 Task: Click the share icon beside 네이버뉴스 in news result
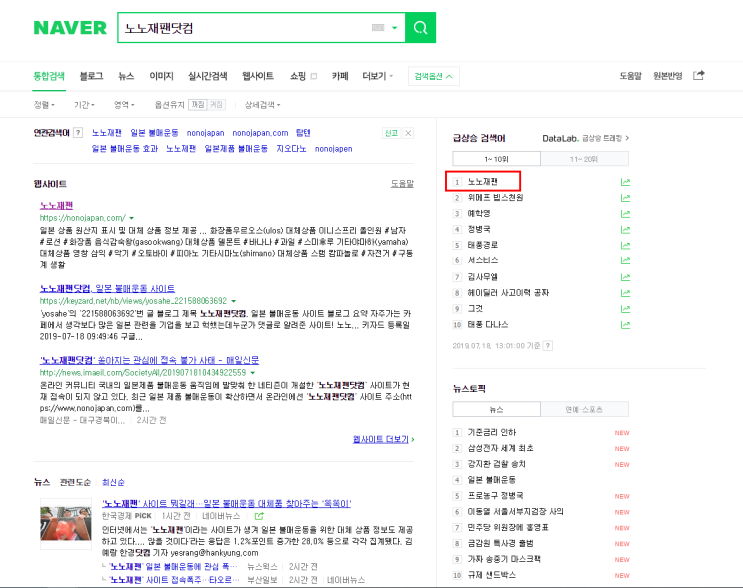[259, 516]
